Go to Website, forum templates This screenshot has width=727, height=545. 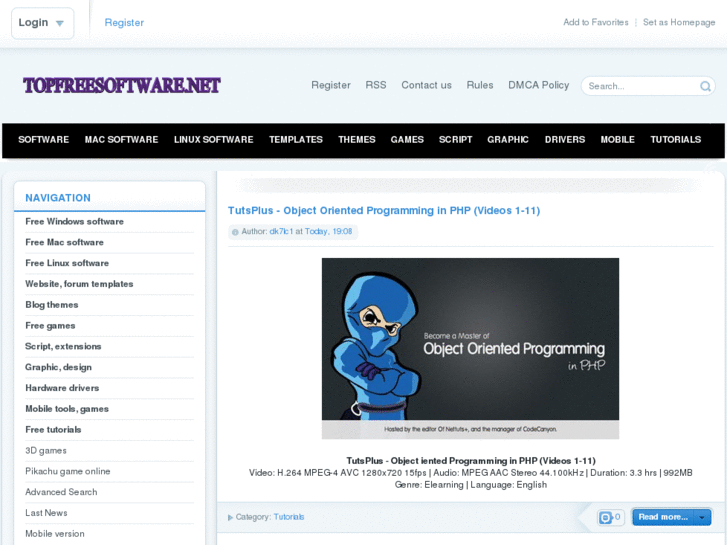[79, 284]
